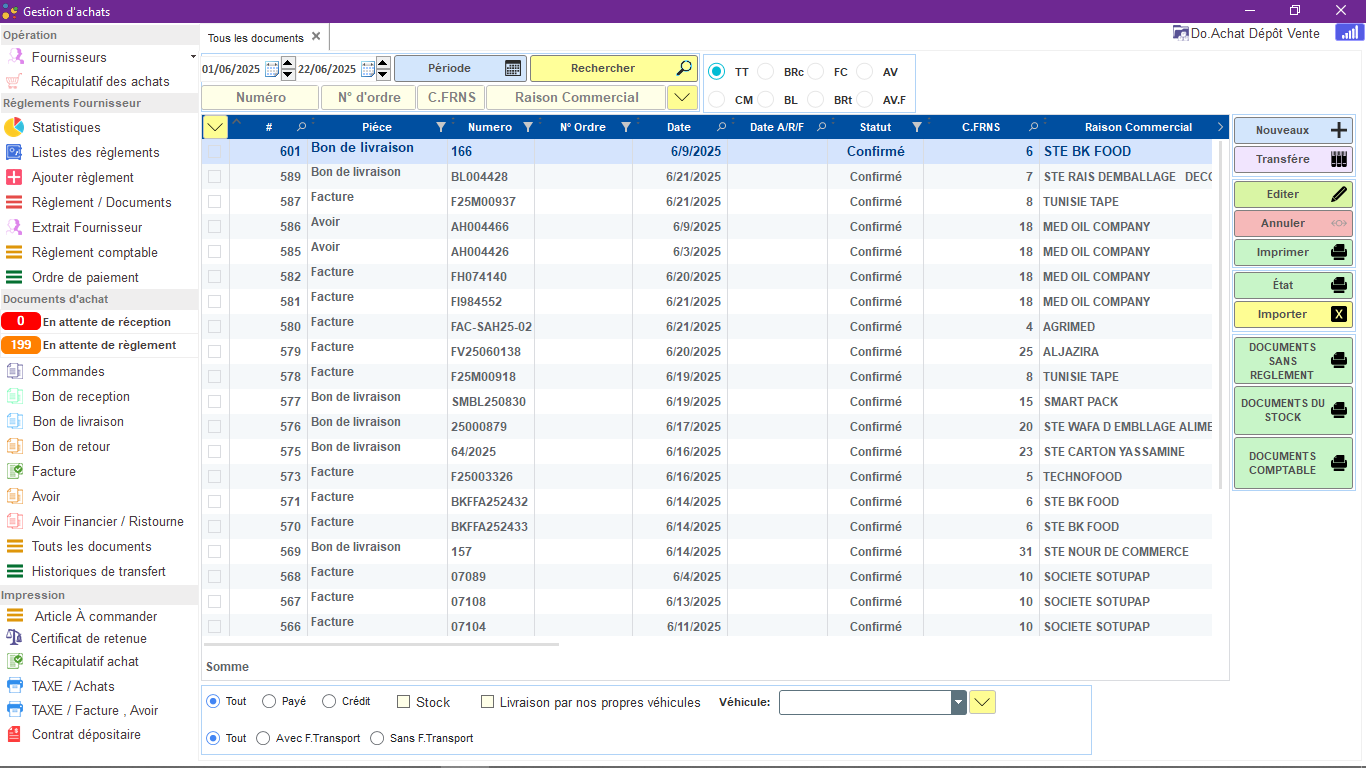Enable the Stock checkbox
Viewport: 1366px width, 768px height.
(x=404, y=702)
